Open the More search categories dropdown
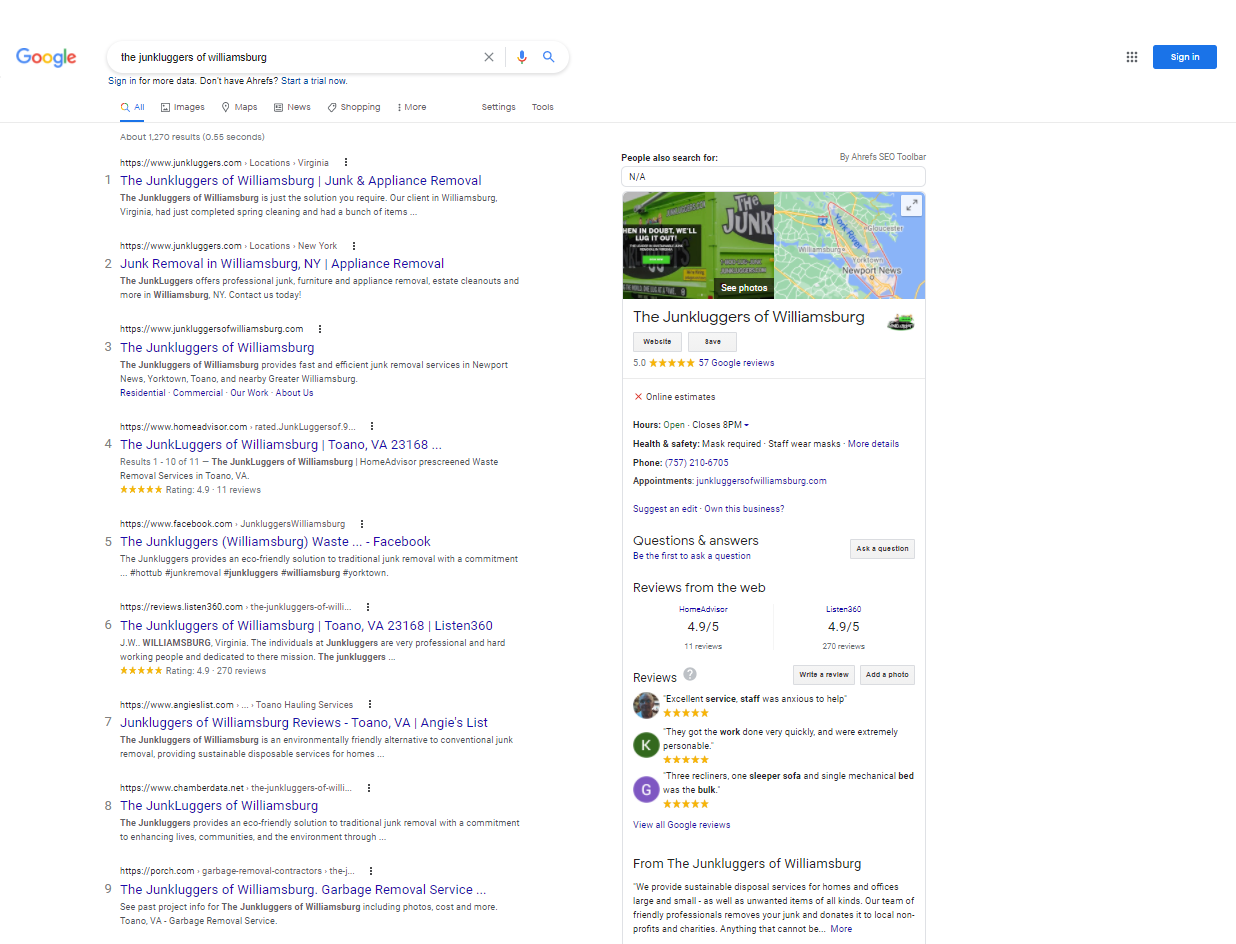1236x944 pixels. tap(411, 107)
